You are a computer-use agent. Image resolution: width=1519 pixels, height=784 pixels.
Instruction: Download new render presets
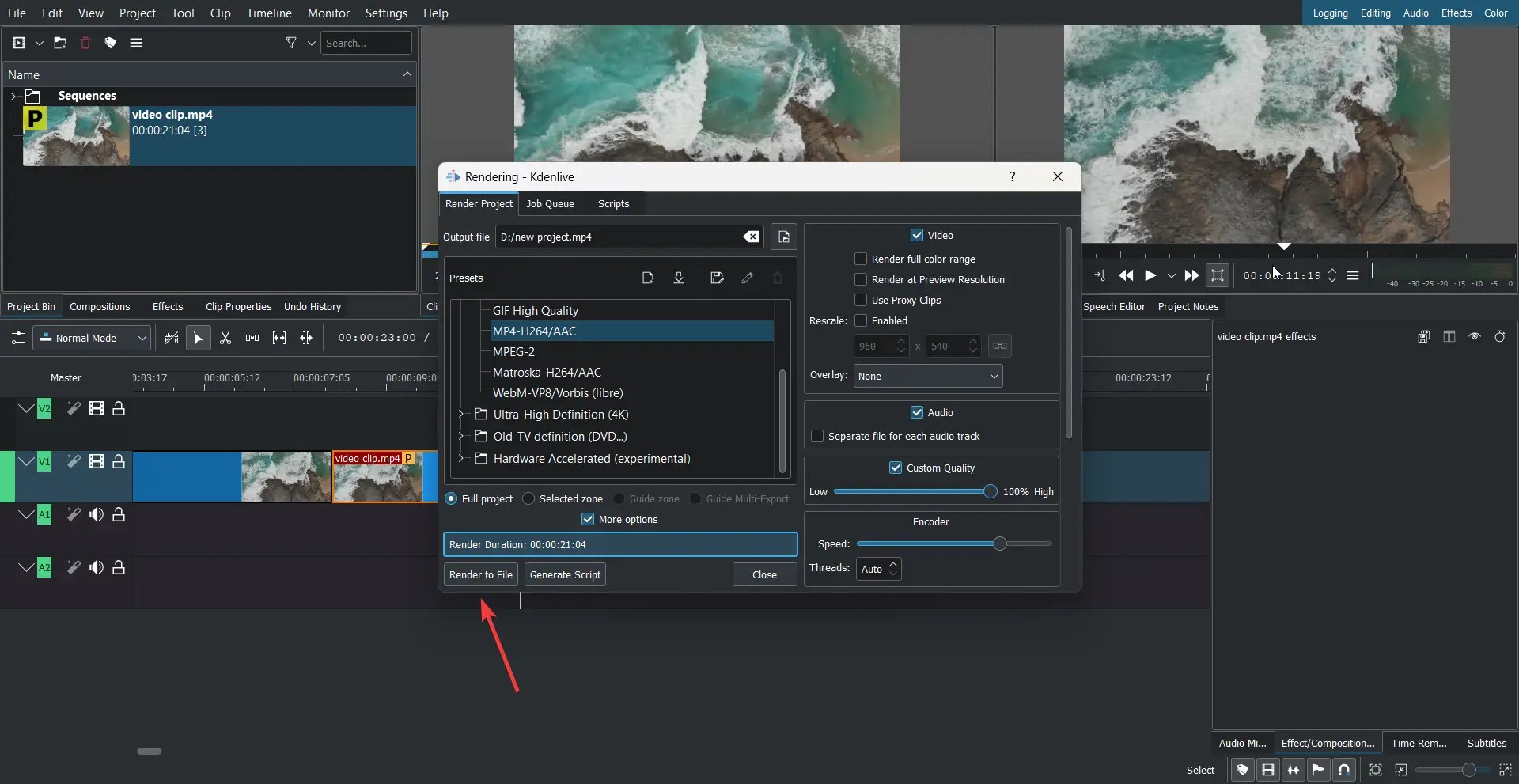[x=679, y=278]
